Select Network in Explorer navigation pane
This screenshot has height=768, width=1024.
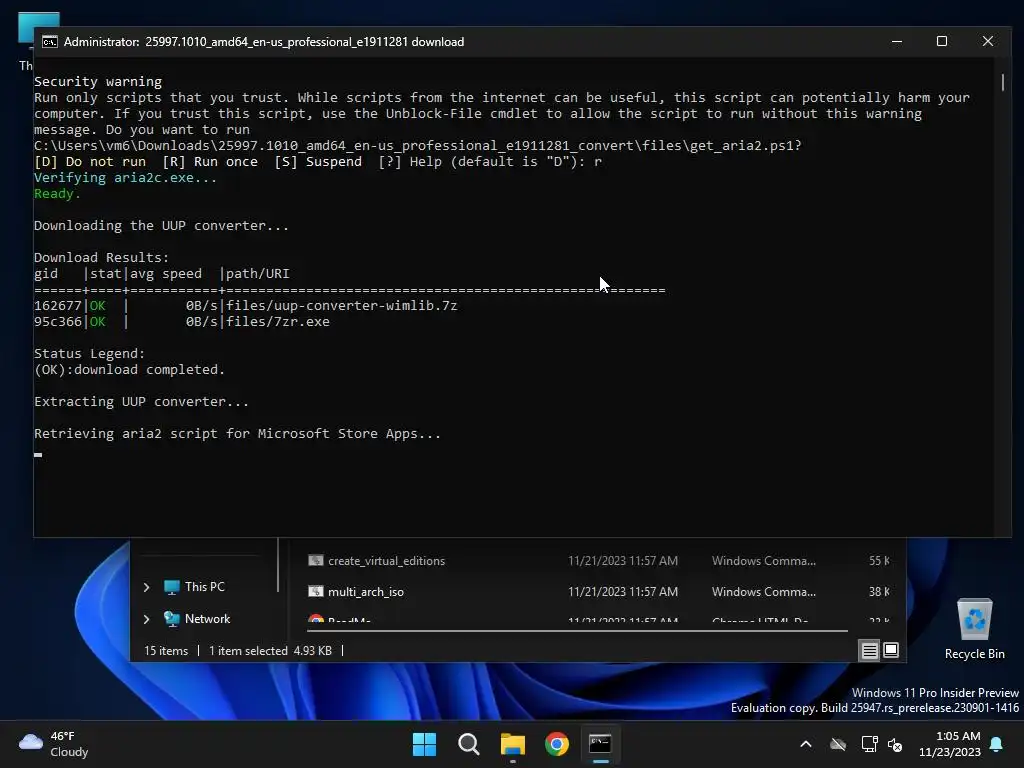coord(207,619)
